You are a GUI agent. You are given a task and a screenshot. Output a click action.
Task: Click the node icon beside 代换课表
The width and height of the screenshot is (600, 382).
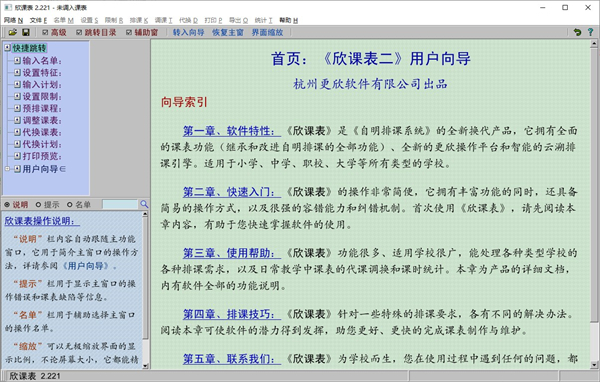(x=17, y=132)
